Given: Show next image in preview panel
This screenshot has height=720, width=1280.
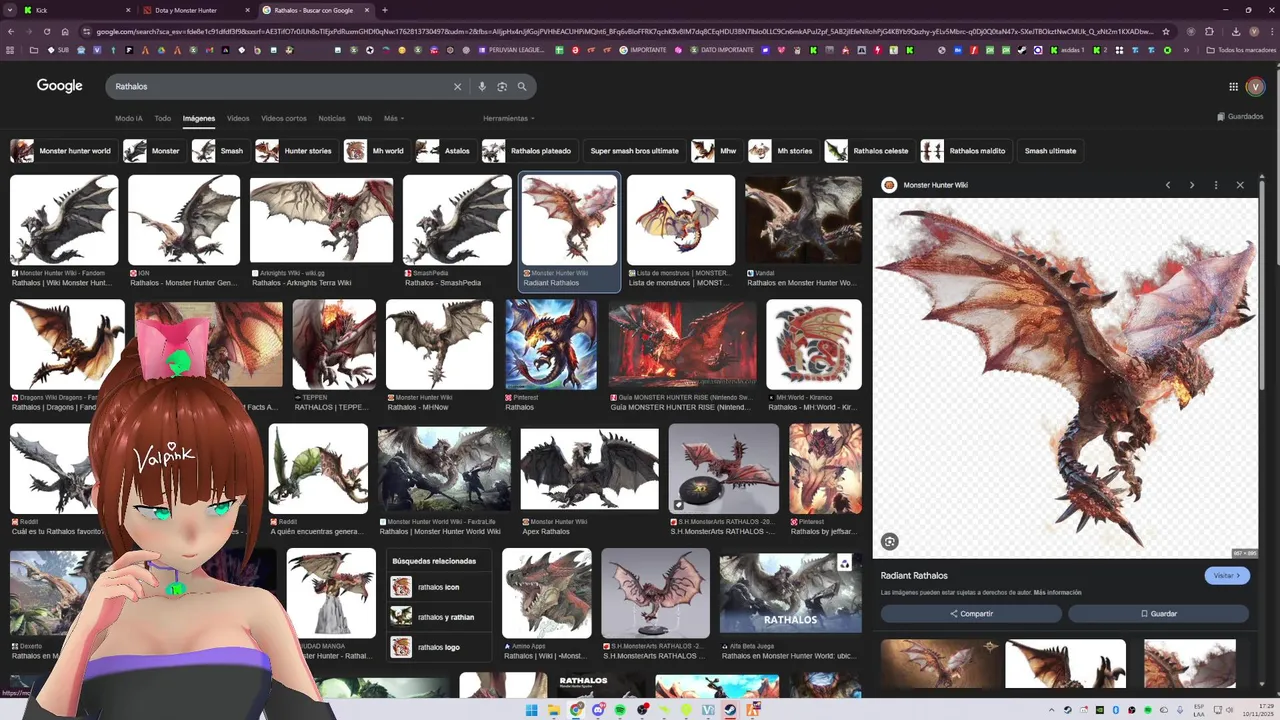Looking at the screenshot, I should (x=1191, y=185).
